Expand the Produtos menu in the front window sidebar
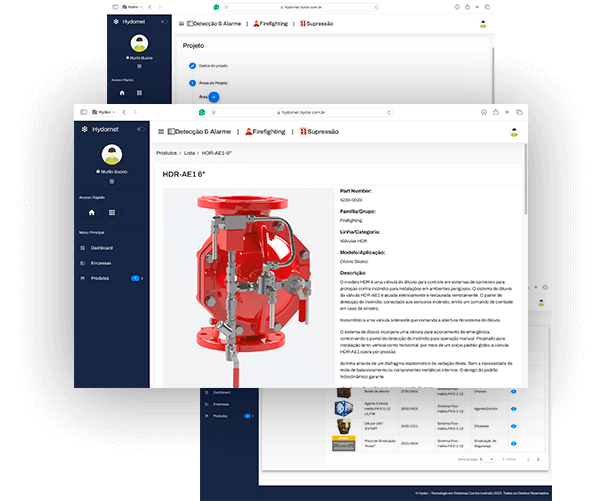Screen dimensions: 605x501 [112, 278]
